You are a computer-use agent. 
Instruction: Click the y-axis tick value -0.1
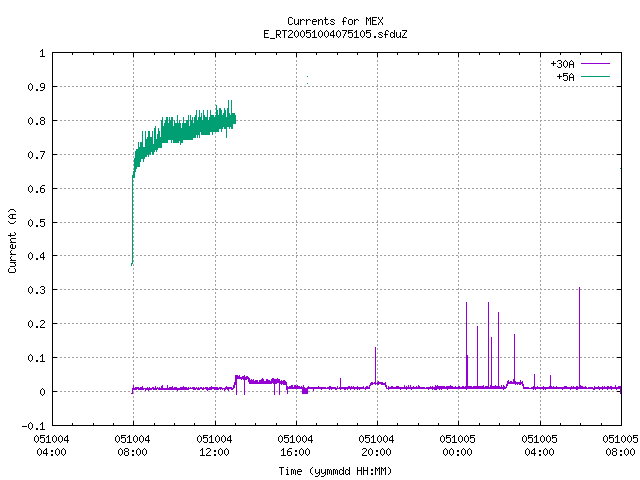click(33, 426)
